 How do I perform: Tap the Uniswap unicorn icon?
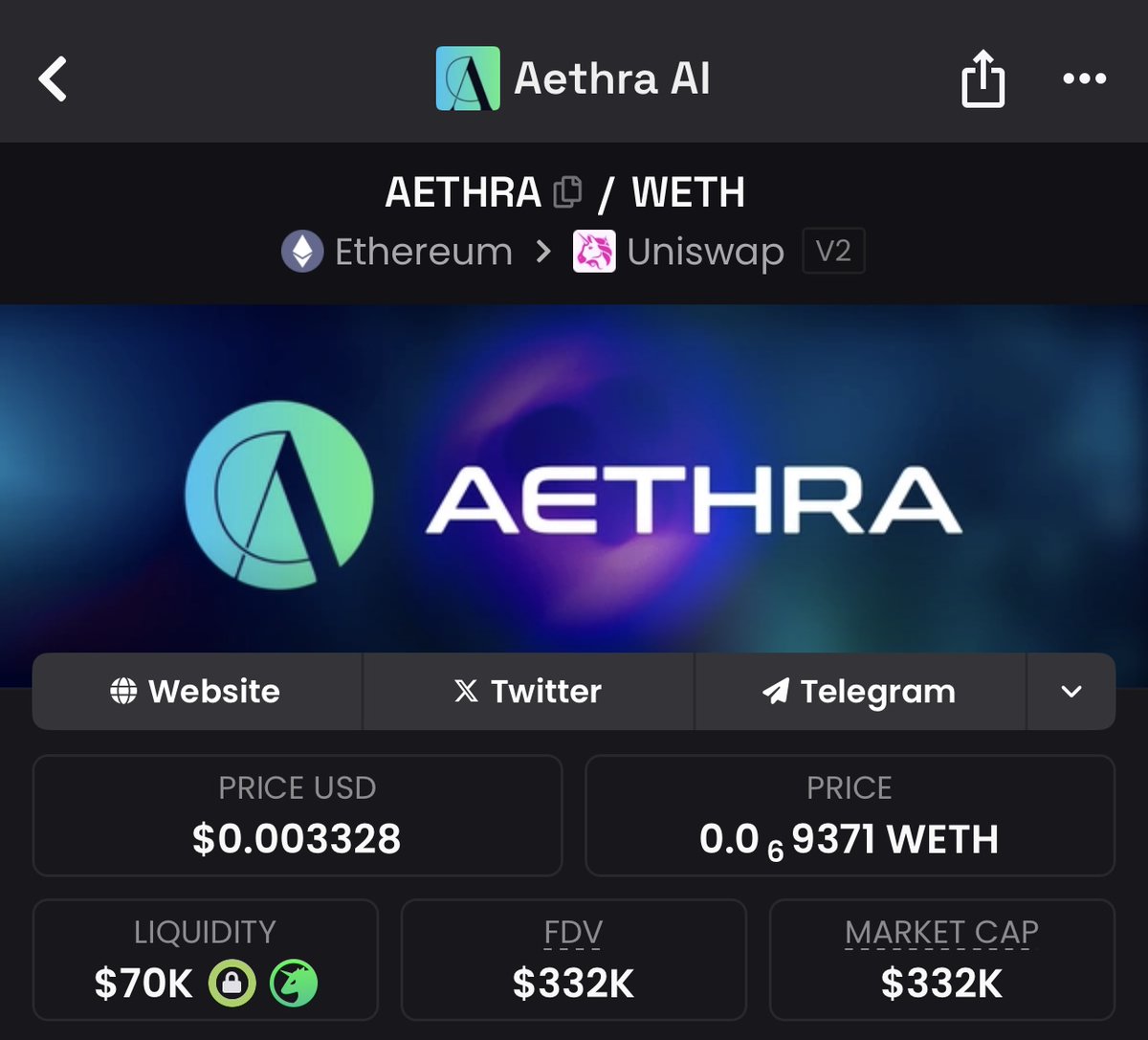pos(594,253)
